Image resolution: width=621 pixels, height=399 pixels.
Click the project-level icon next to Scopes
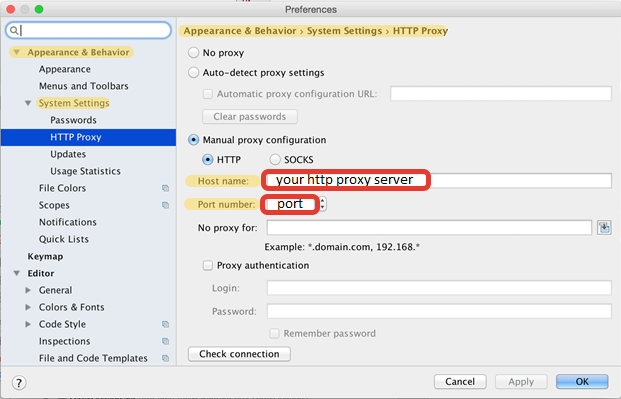(166, 205)
